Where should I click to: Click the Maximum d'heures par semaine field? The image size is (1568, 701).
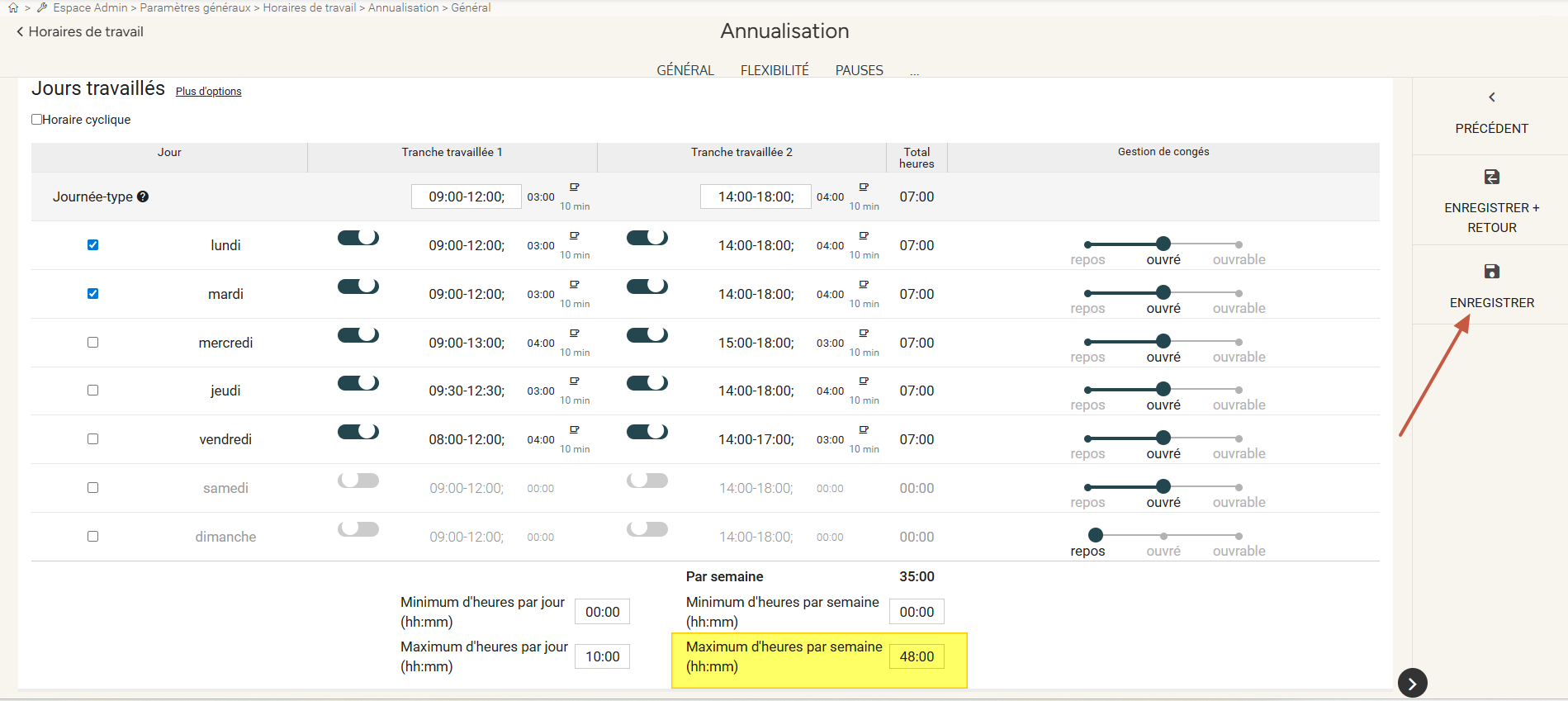917,657
